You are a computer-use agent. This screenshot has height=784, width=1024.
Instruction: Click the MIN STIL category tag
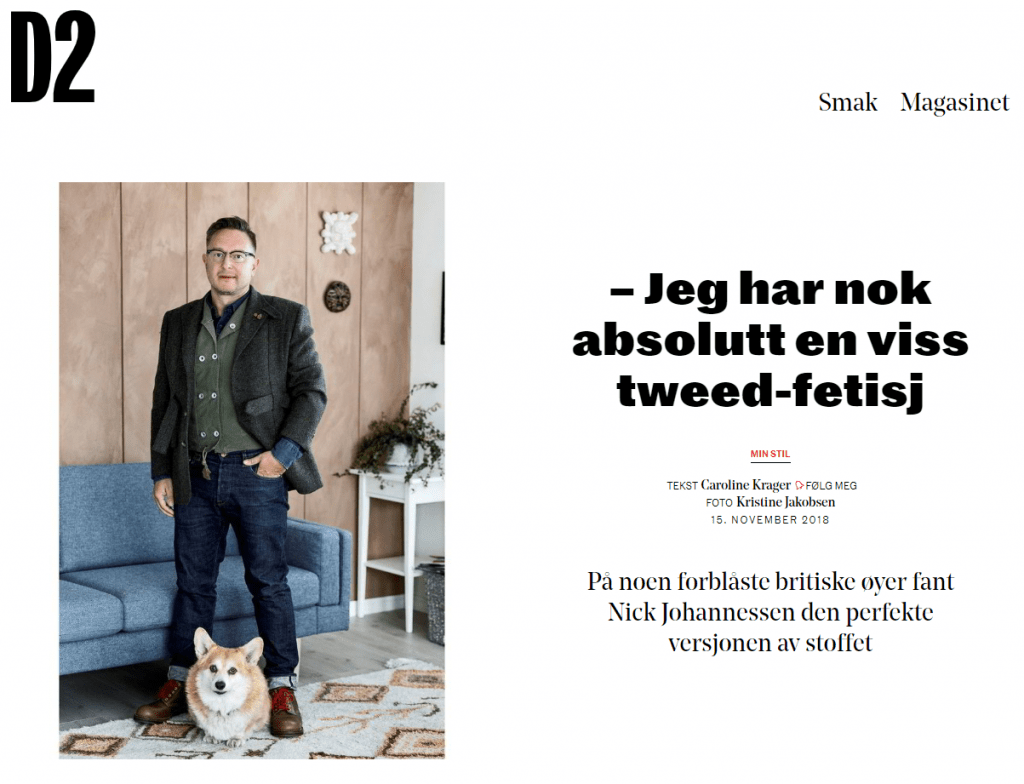(770, 453)
